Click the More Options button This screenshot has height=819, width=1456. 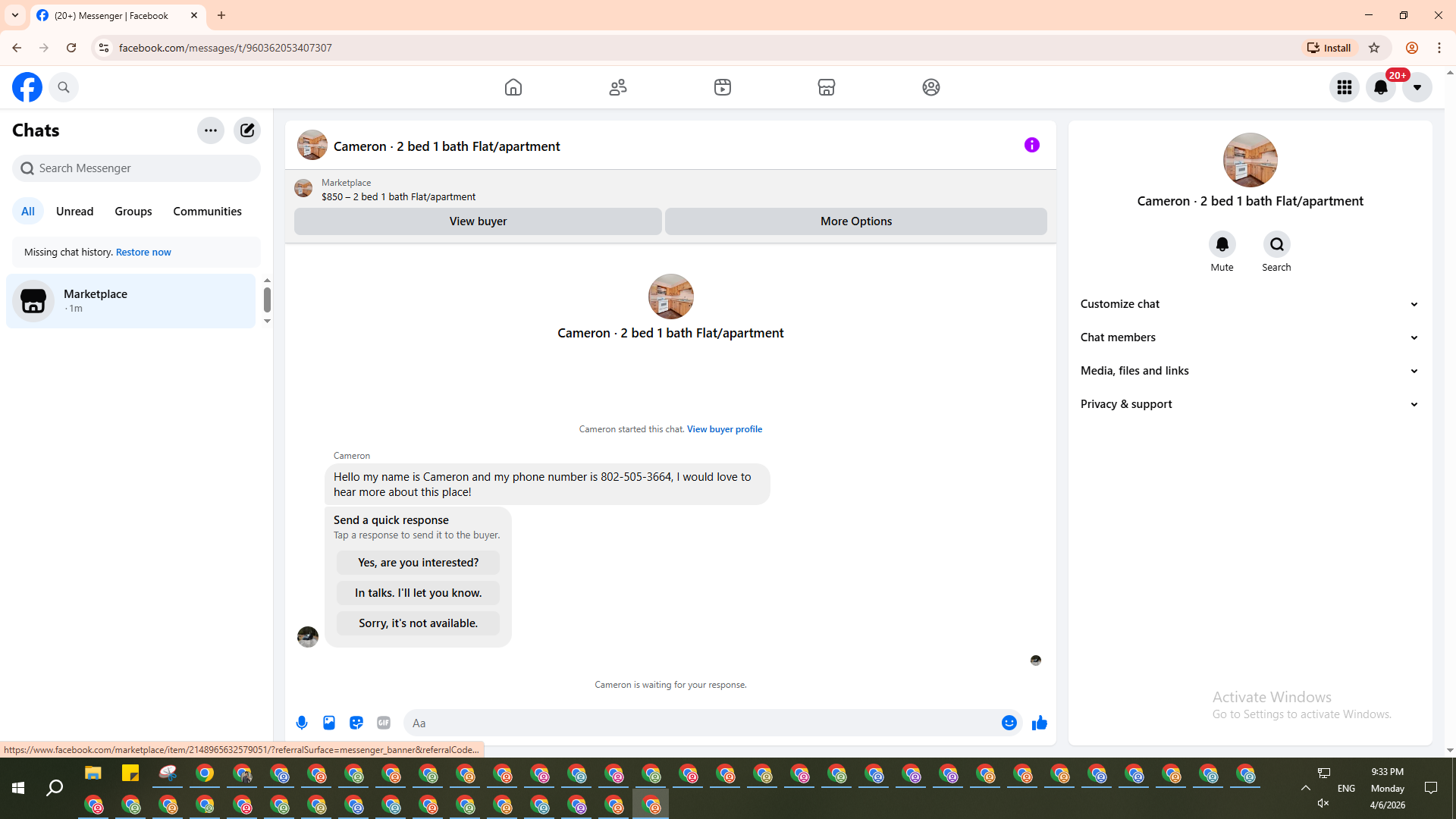click(856, 221)
